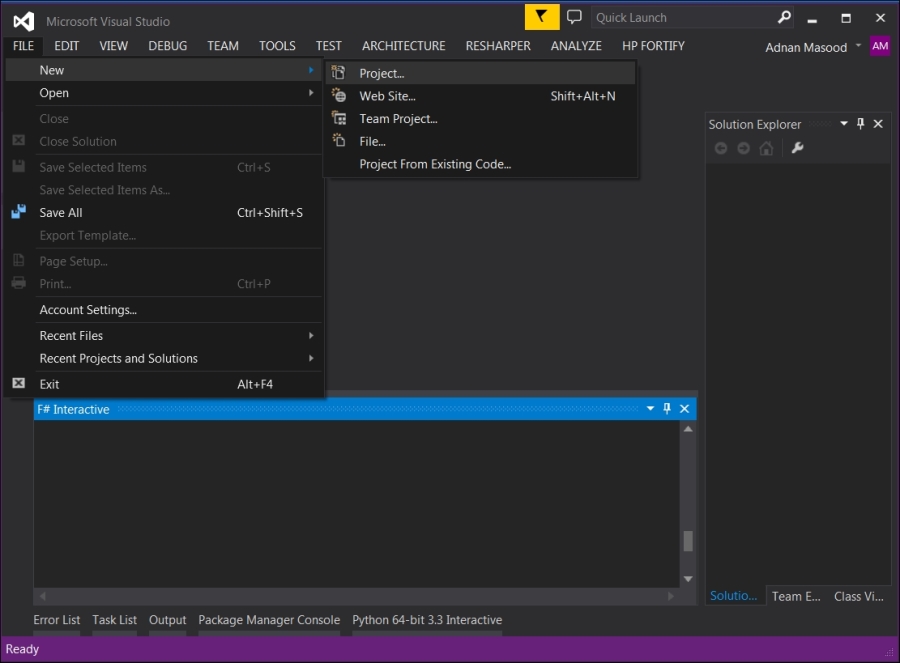Click the Solution Explorer forward arrow icon
This screenshot has width=900, height=663.
coord(743,149)
